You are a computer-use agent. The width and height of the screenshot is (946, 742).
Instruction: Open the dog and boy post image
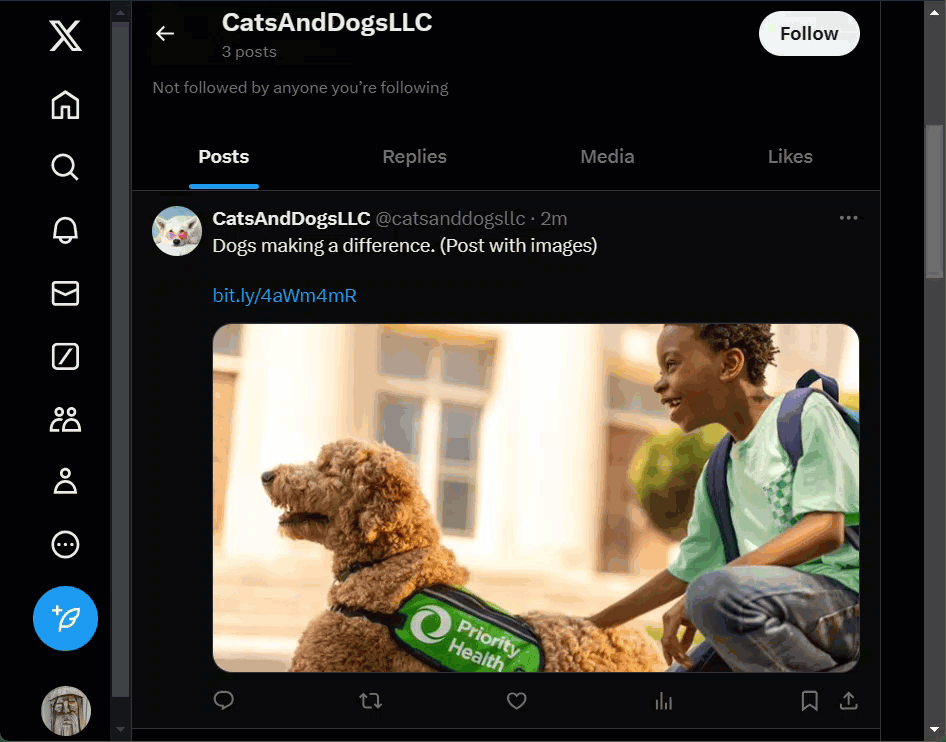pos(536,497)
